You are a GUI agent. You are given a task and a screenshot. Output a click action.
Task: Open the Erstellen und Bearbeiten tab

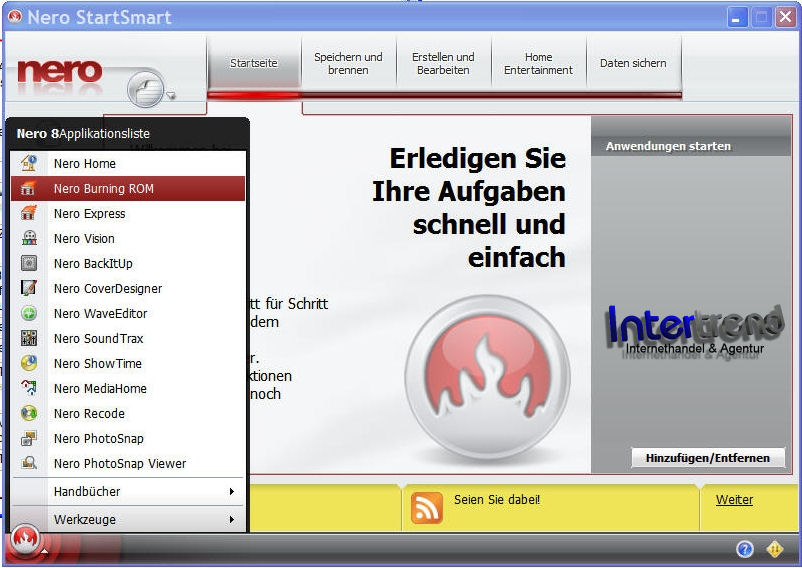click(443, 64)
